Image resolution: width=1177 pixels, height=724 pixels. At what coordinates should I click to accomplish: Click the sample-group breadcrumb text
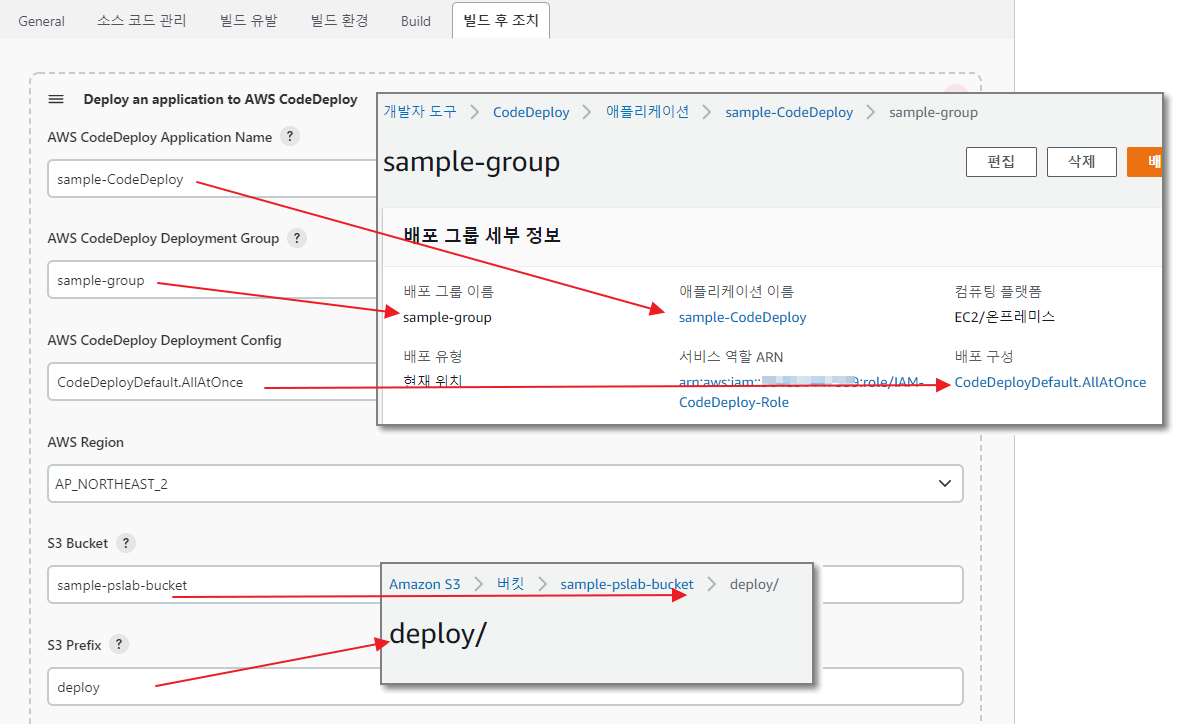(x=933, y=112)
